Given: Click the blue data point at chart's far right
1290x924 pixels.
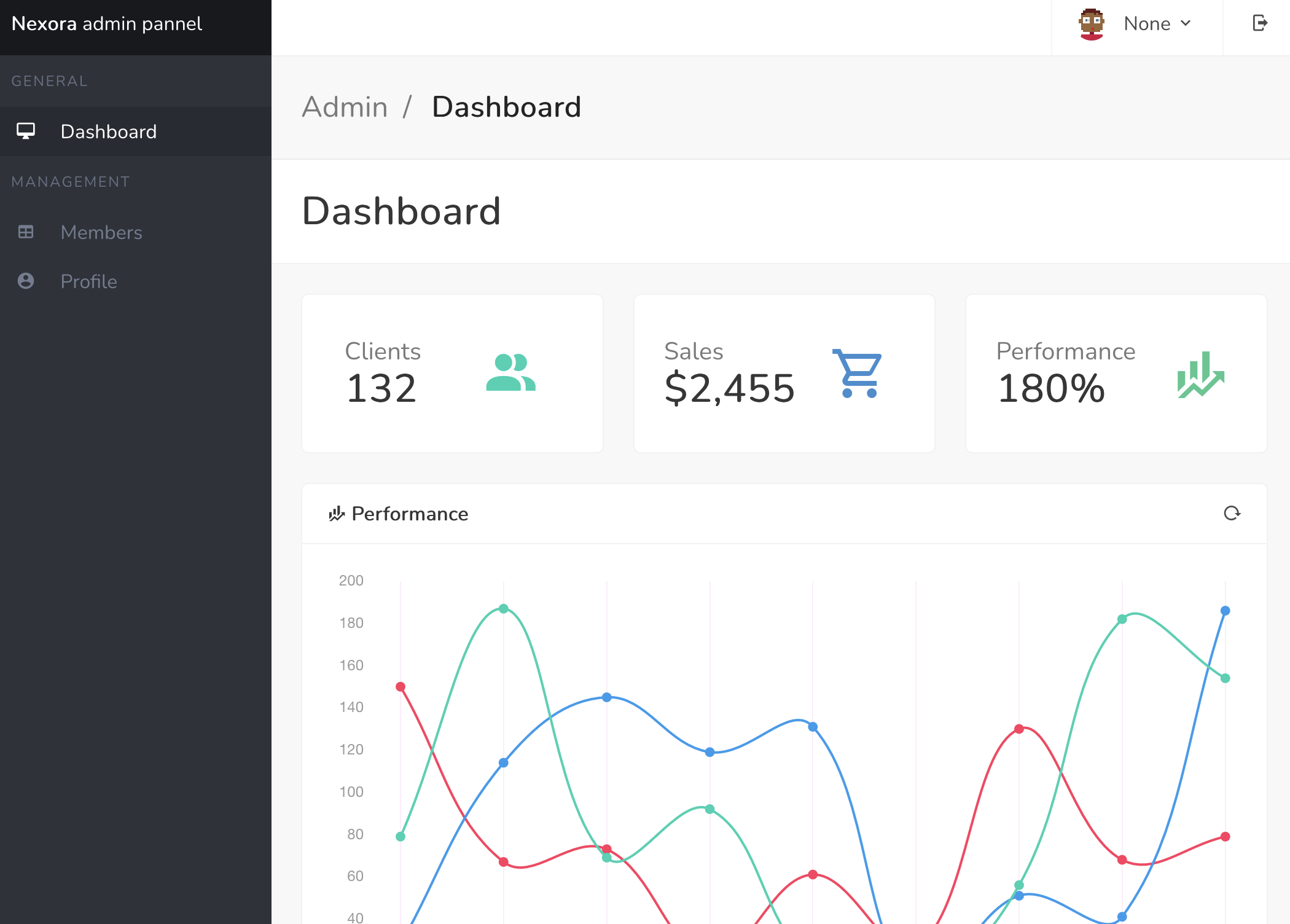Looking at the screenshot, I should tap(1225, 611).
